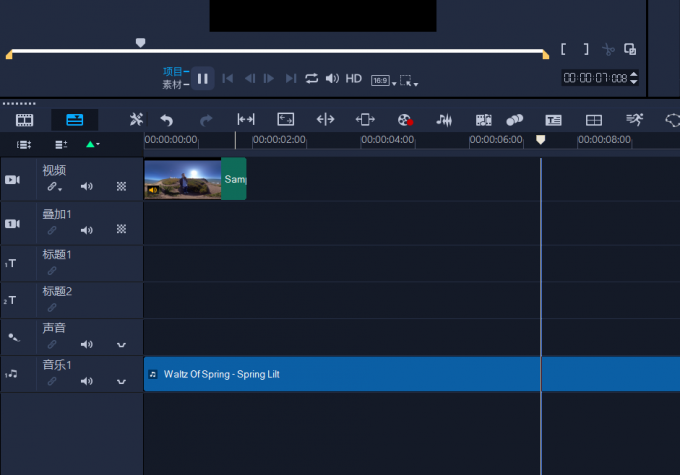
Task: Open the customize toolbar tools icon
Action: [136, 120]
